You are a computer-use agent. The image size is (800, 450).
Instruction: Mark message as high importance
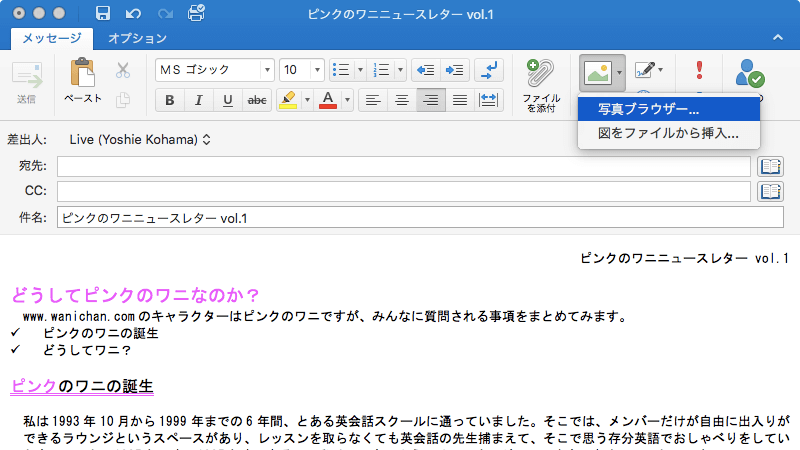point(699,70)
